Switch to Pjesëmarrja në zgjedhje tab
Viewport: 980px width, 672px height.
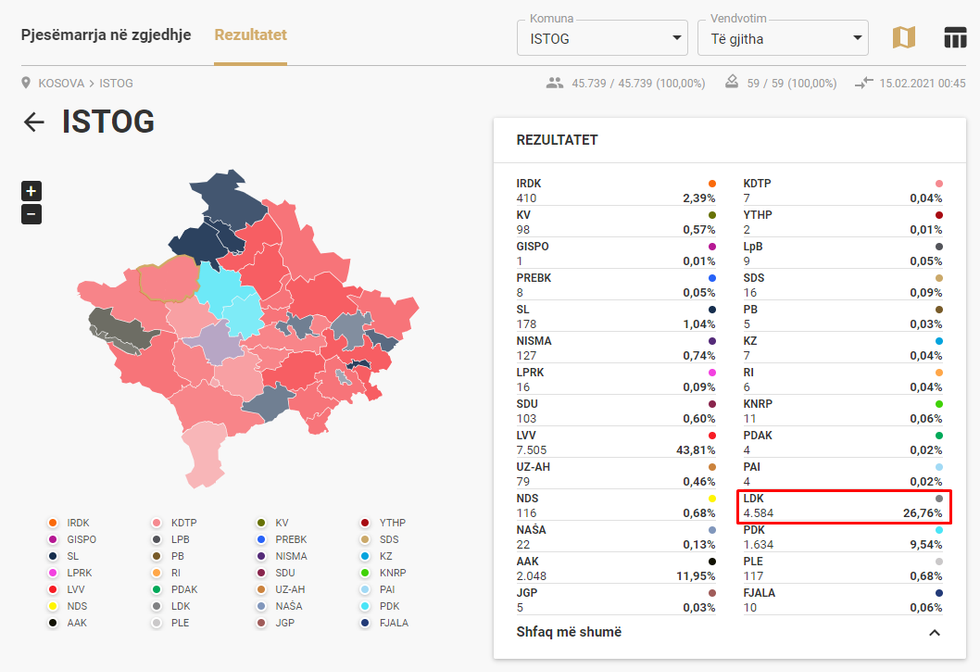pyautogui.click(x=106, y=35)
